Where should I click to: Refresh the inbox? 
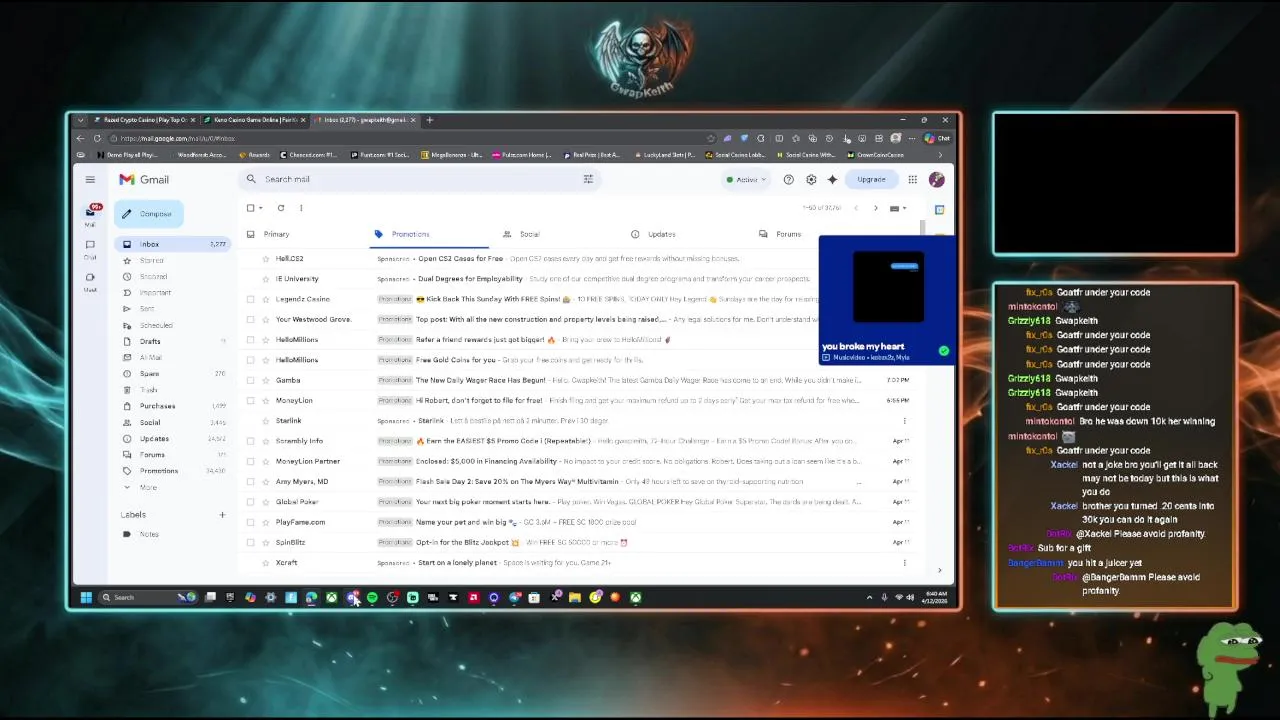click(x=281, y=208)
